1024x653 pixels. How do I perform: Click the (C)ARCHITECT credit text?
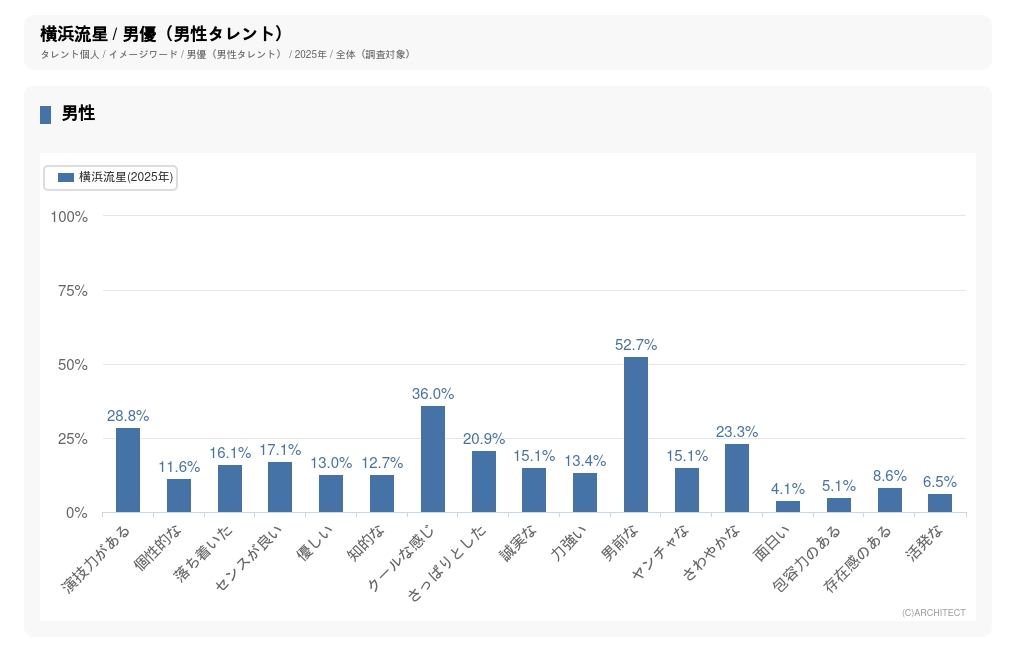(933, 613)
